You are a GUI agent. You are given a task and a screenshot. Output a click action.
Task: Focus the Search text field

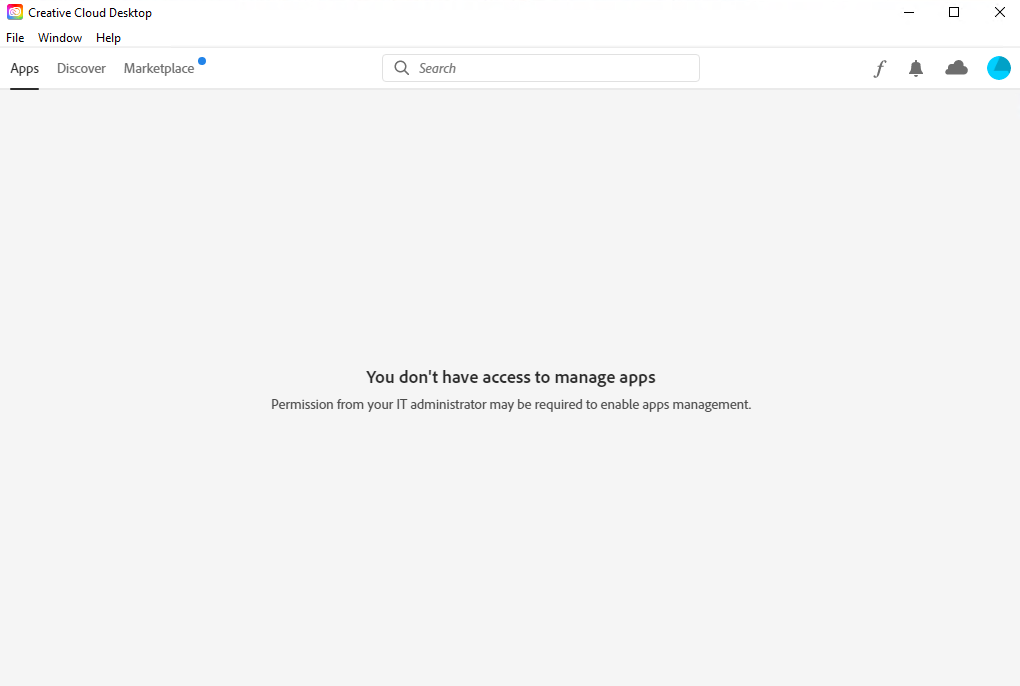point(550,68)
